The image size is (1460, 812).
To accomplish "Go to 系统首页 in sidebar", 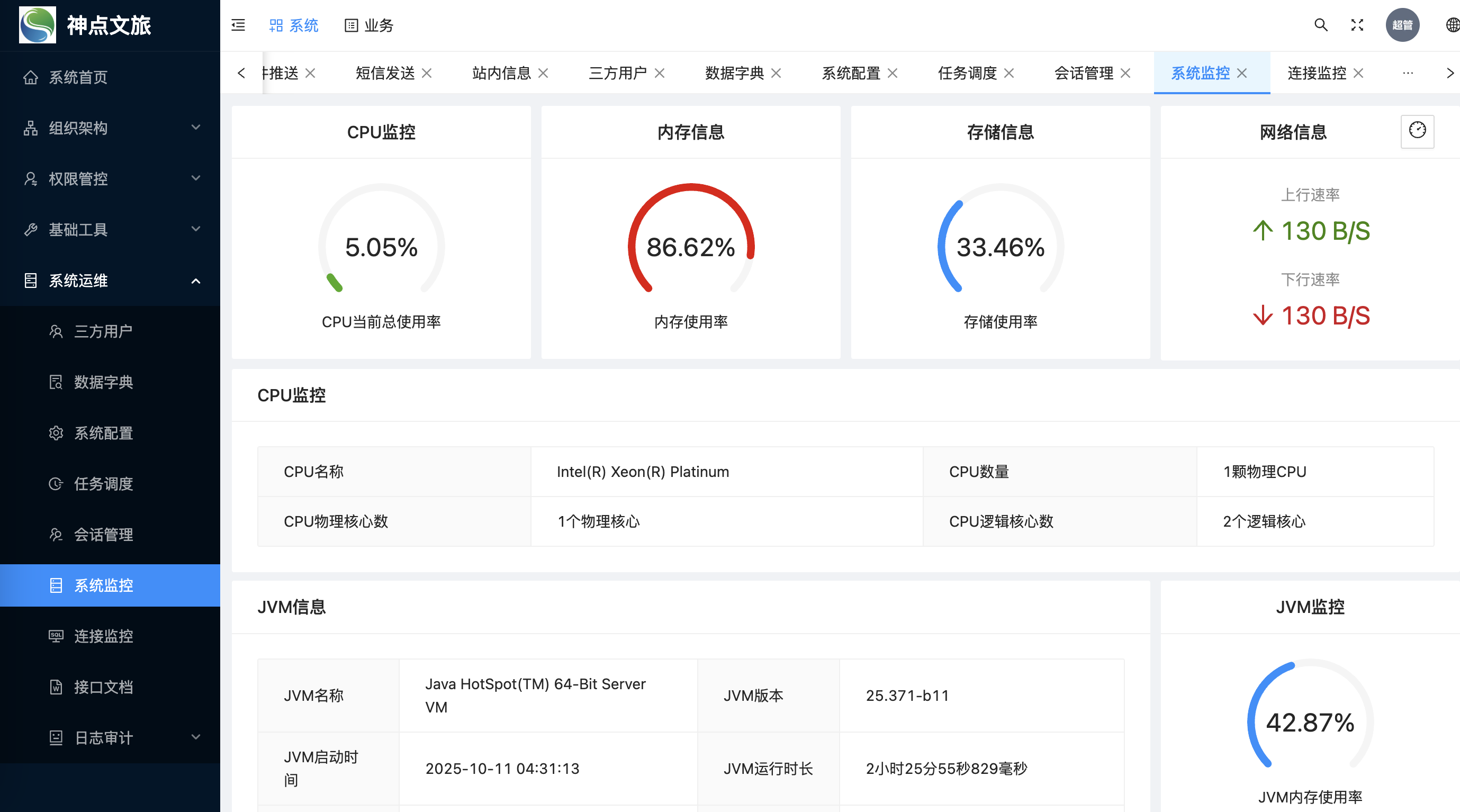I will pyautogui.click(x=78, y=77).
